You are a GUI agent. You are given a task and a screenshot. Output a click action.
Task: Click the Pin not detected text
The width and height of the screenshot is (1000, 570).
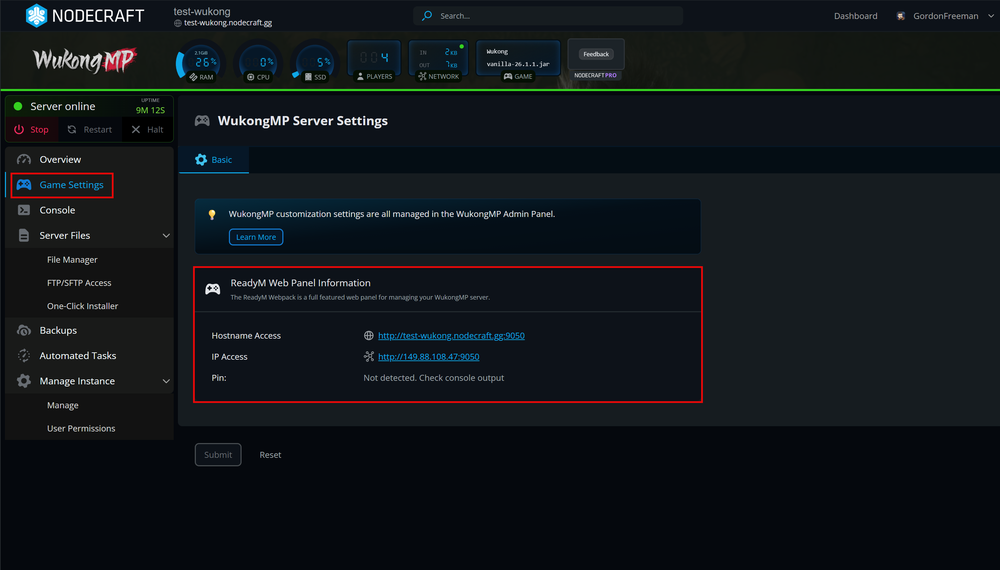434,378
